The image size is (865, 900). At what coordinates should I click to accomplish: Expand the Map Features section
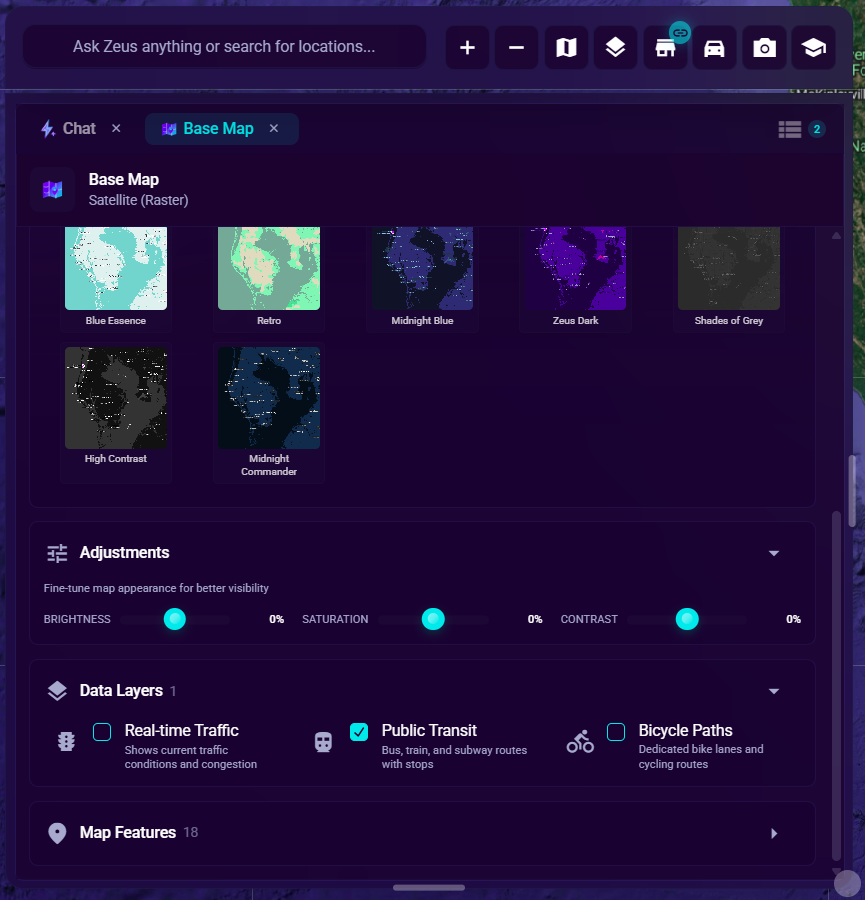pyautogui.click(x=774, y=833)
